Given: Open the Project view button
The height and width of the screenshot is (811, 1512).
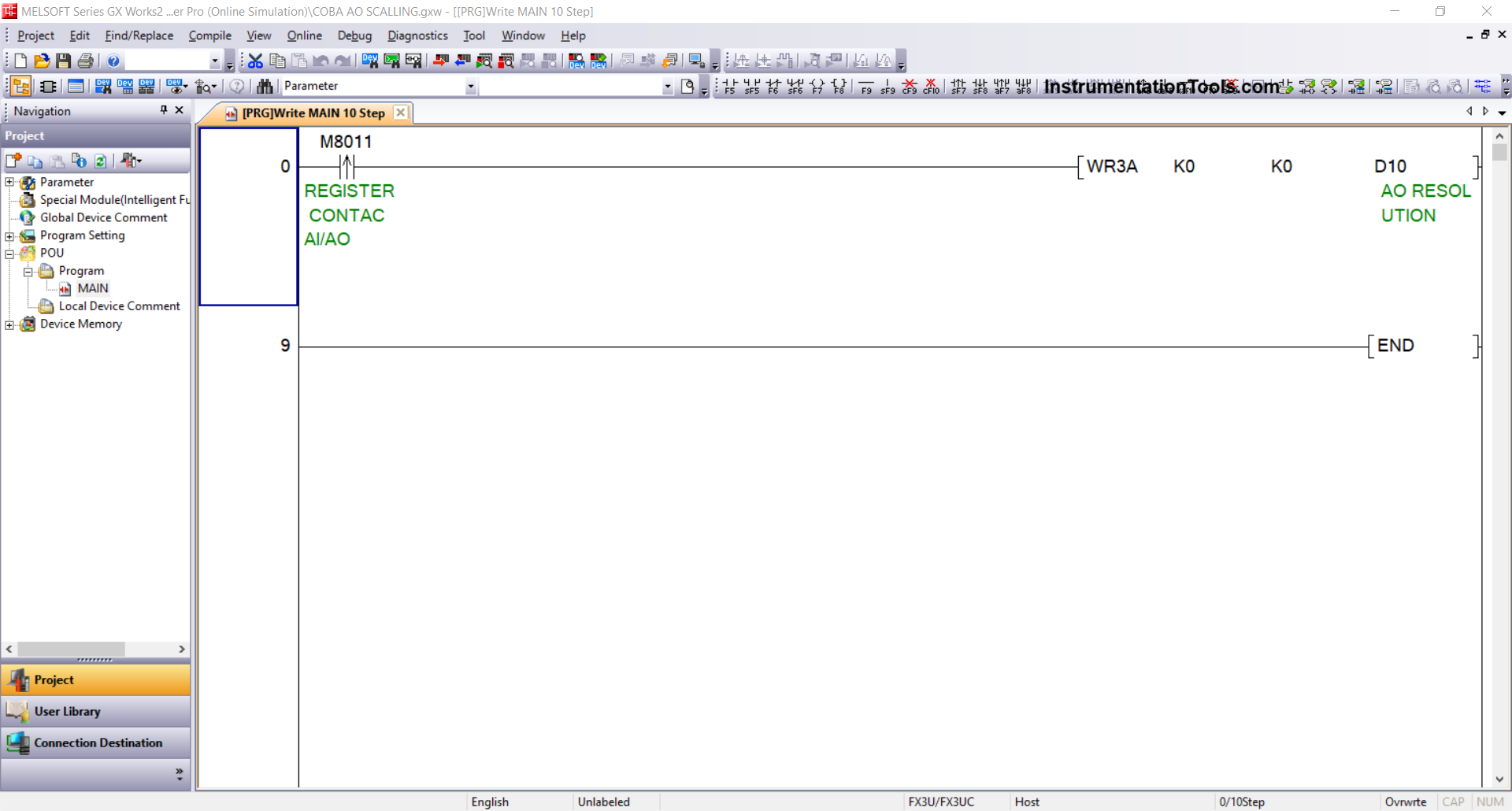Looking at the screenshot, I should point(95,680).
